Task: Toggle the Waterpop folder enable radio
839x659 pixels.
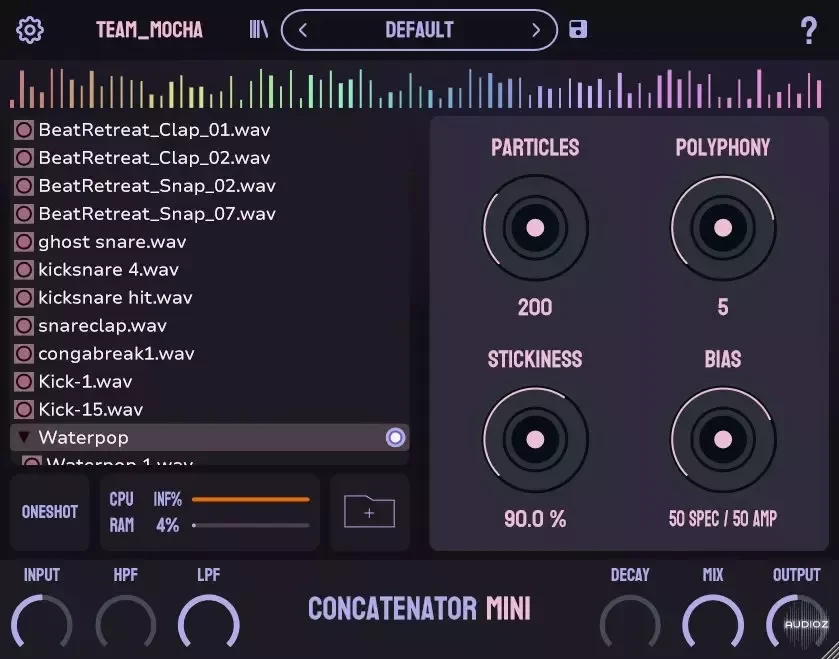Action: [395, 438]
